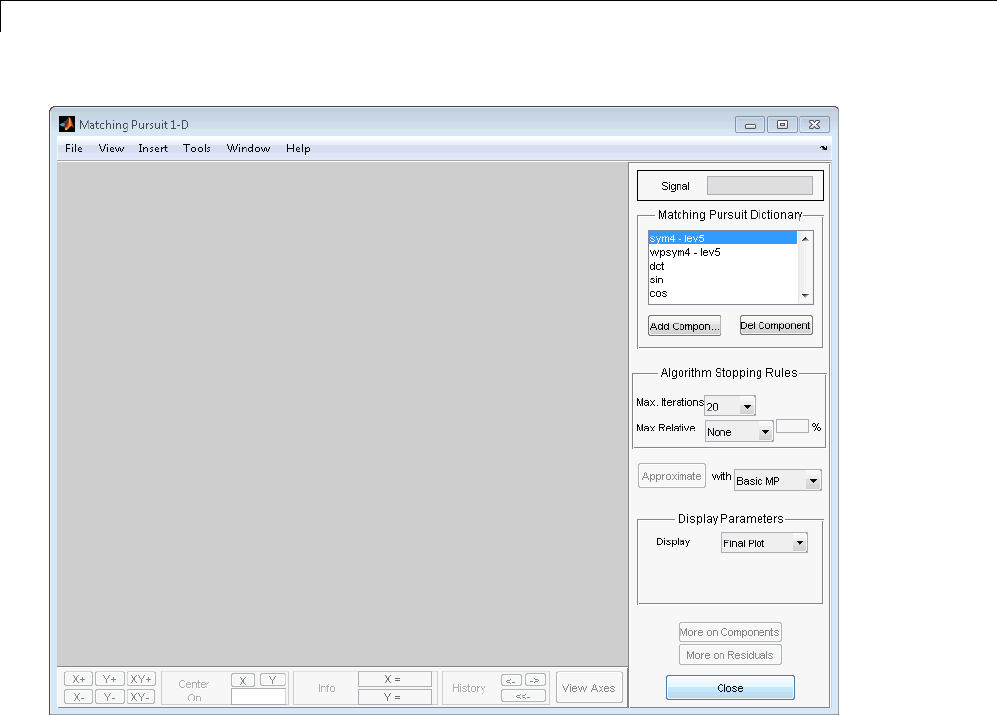Toggle Center On X button
The image size is (997, 715).
[x=243, y=680]
